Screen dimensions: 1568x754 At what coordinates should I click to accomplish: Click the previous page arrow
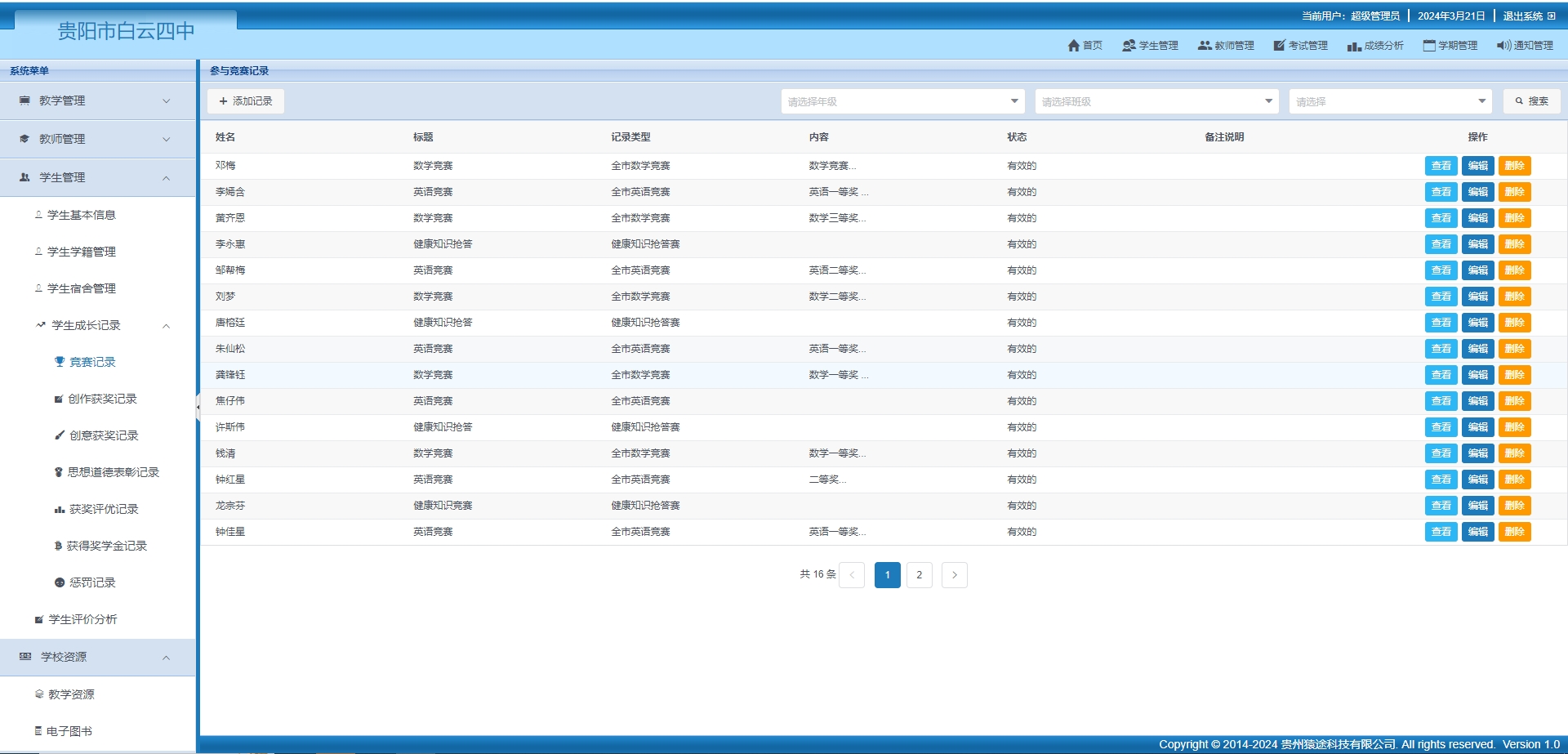tap(852, 575)
